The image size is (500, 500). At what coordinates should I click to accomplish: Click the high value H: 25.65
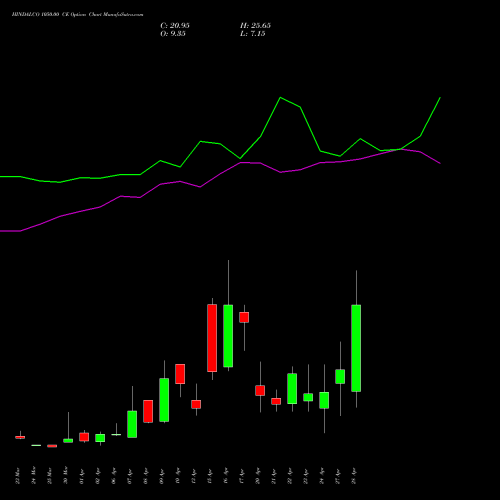pos(255,26)
